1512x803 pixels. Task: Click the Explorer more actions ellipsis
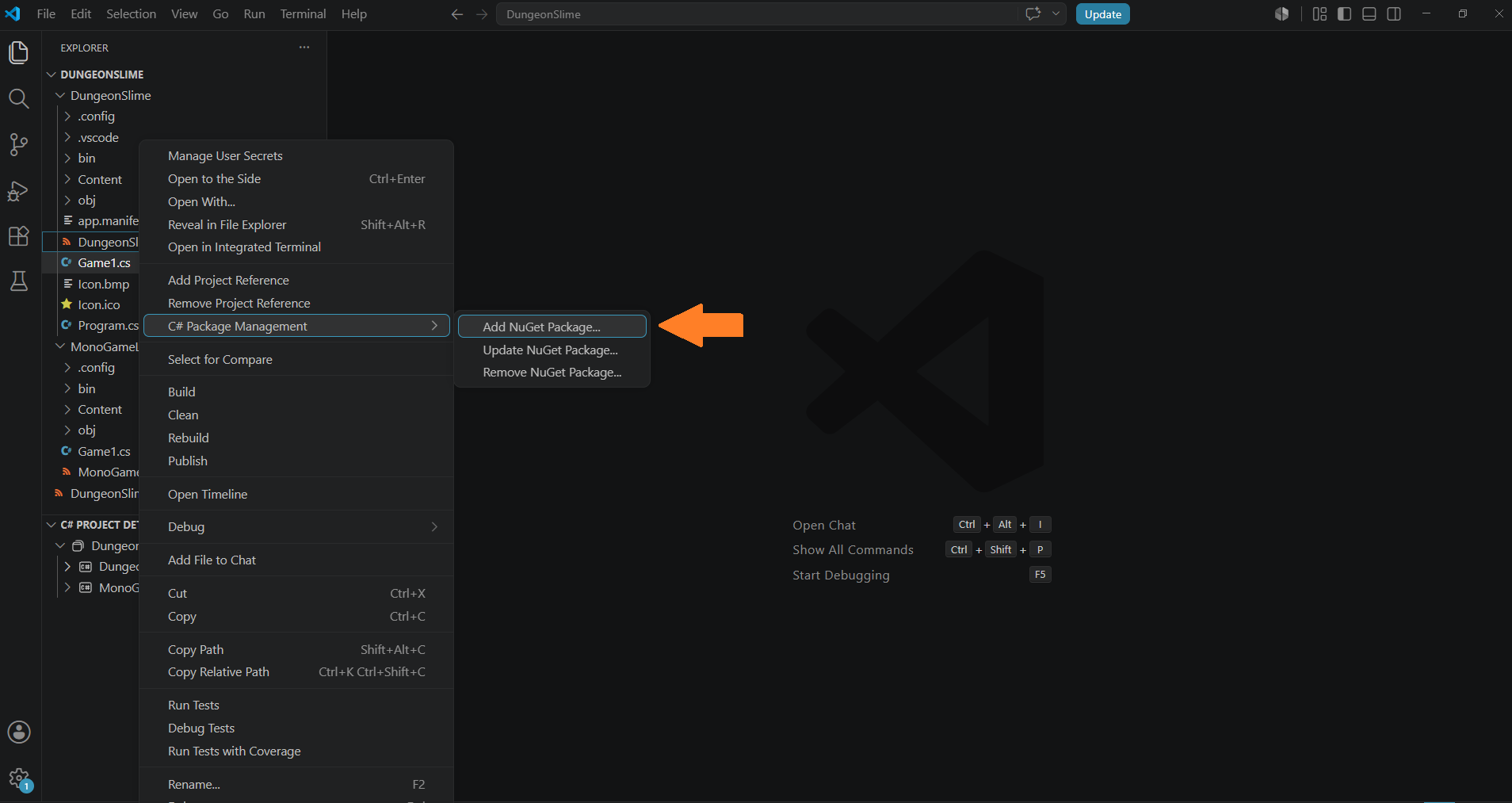pyautogui.click(x=304, y=48)
